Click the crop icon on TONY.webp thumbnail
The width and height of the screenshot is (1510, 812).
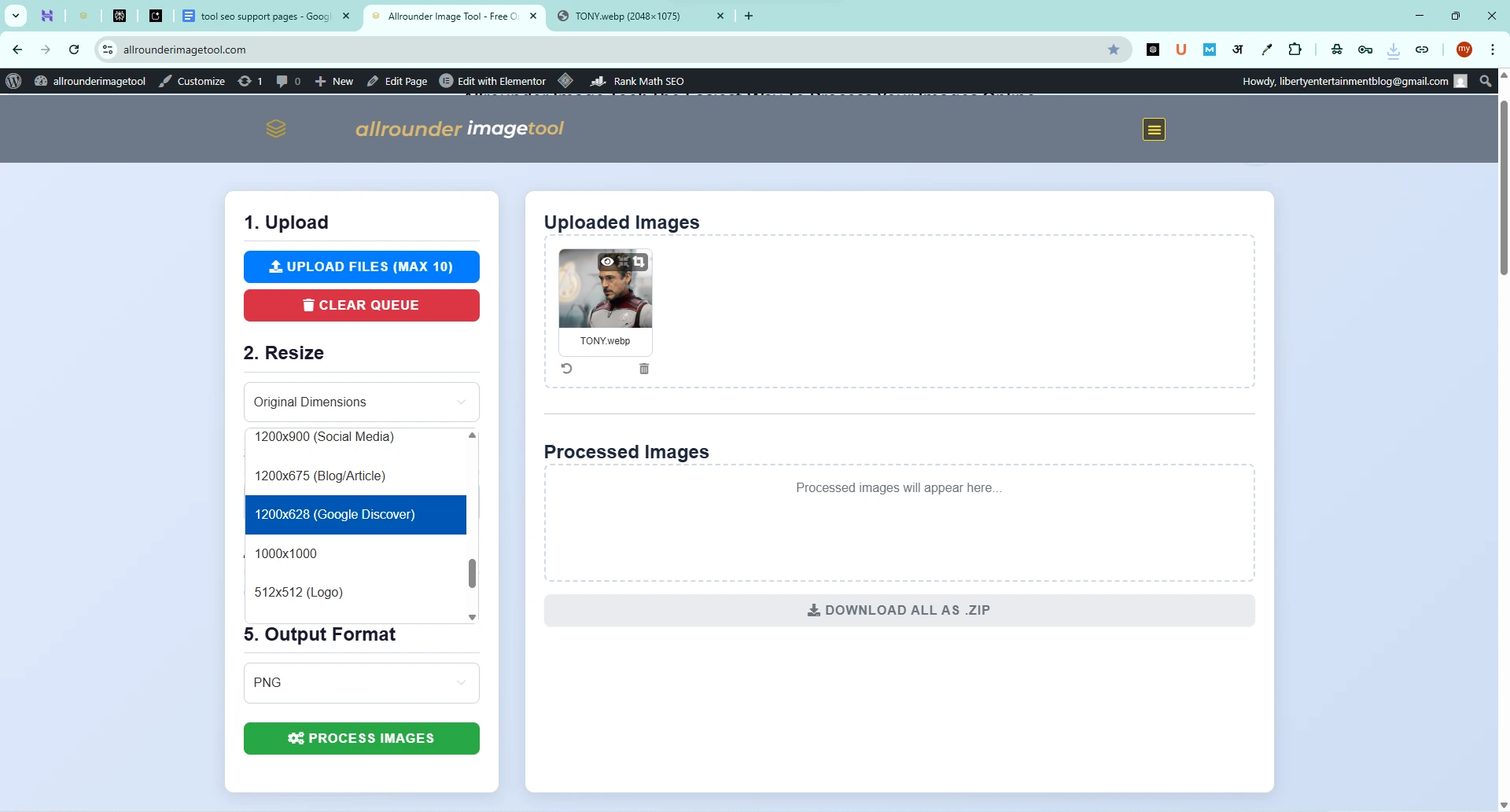639,262
